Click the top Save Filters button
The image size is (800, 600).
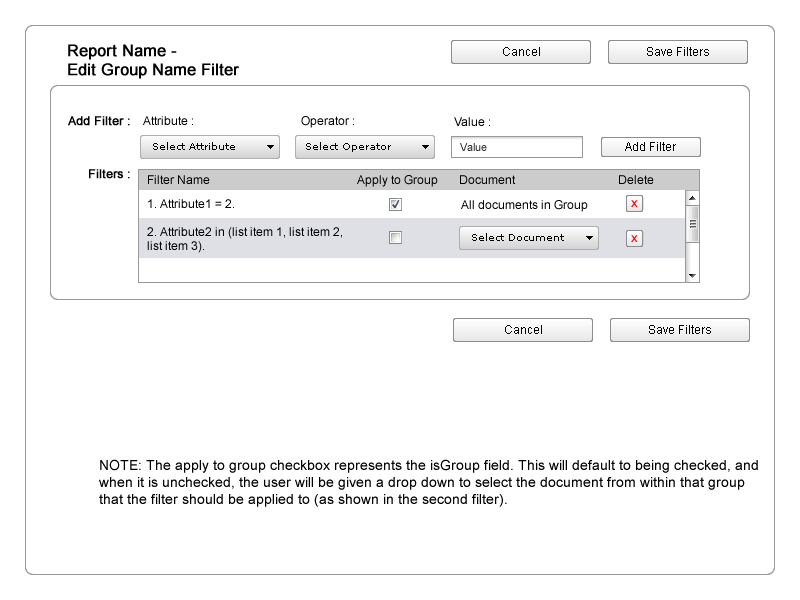click(x=677, y=52)
